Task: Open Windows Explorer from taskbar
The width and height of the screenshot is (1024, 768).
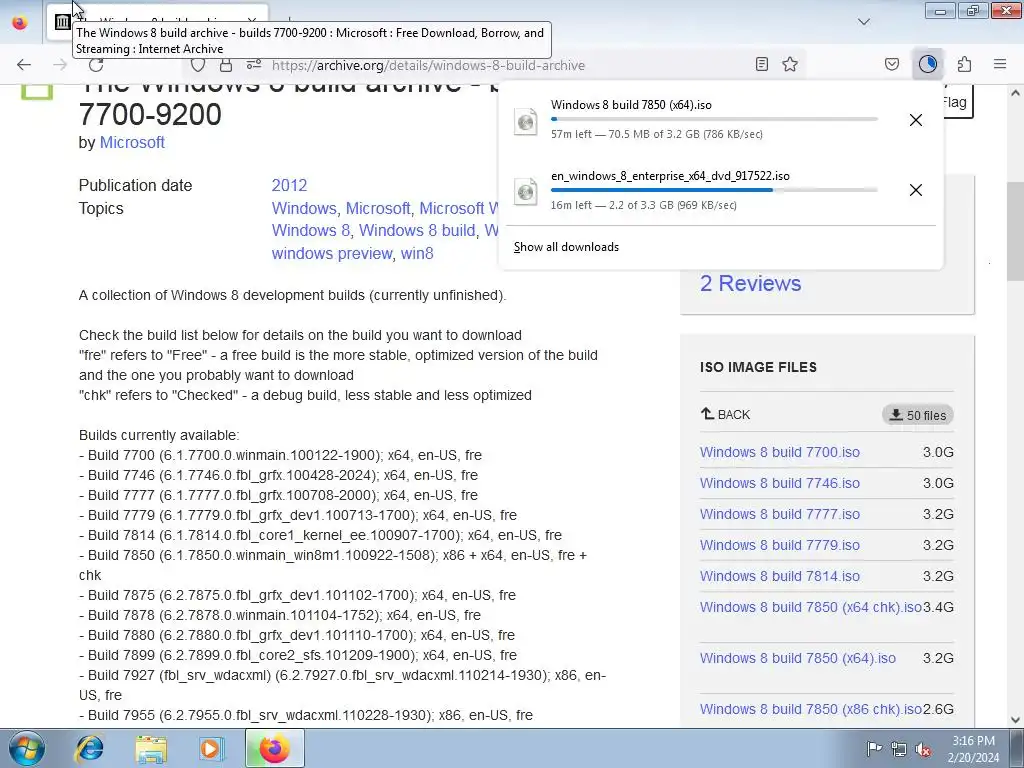Action: click(151, 748)
